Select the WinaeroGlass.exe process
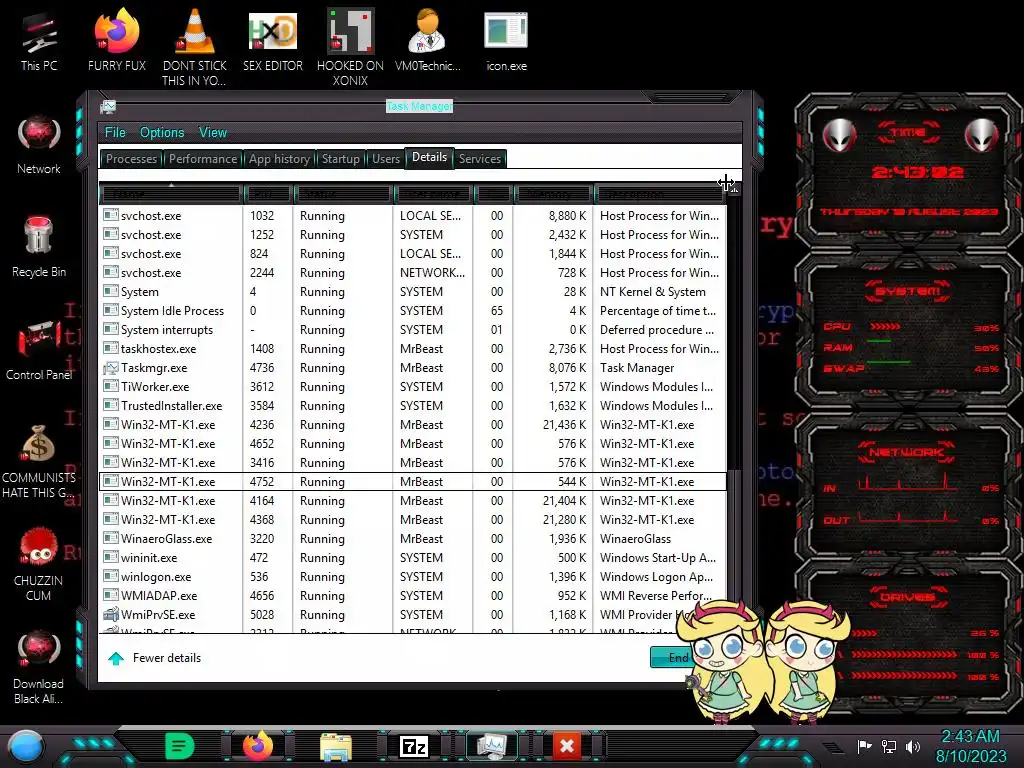1024x768 pixels. [413, 539]
